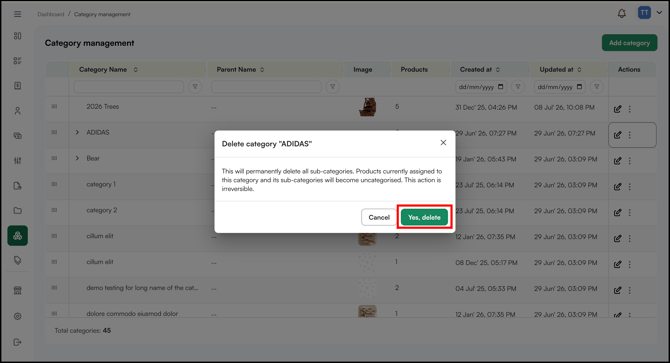670x363 pixels.
Task: Grab the drag handle for 2026 Trees
Action: [54, 106]
